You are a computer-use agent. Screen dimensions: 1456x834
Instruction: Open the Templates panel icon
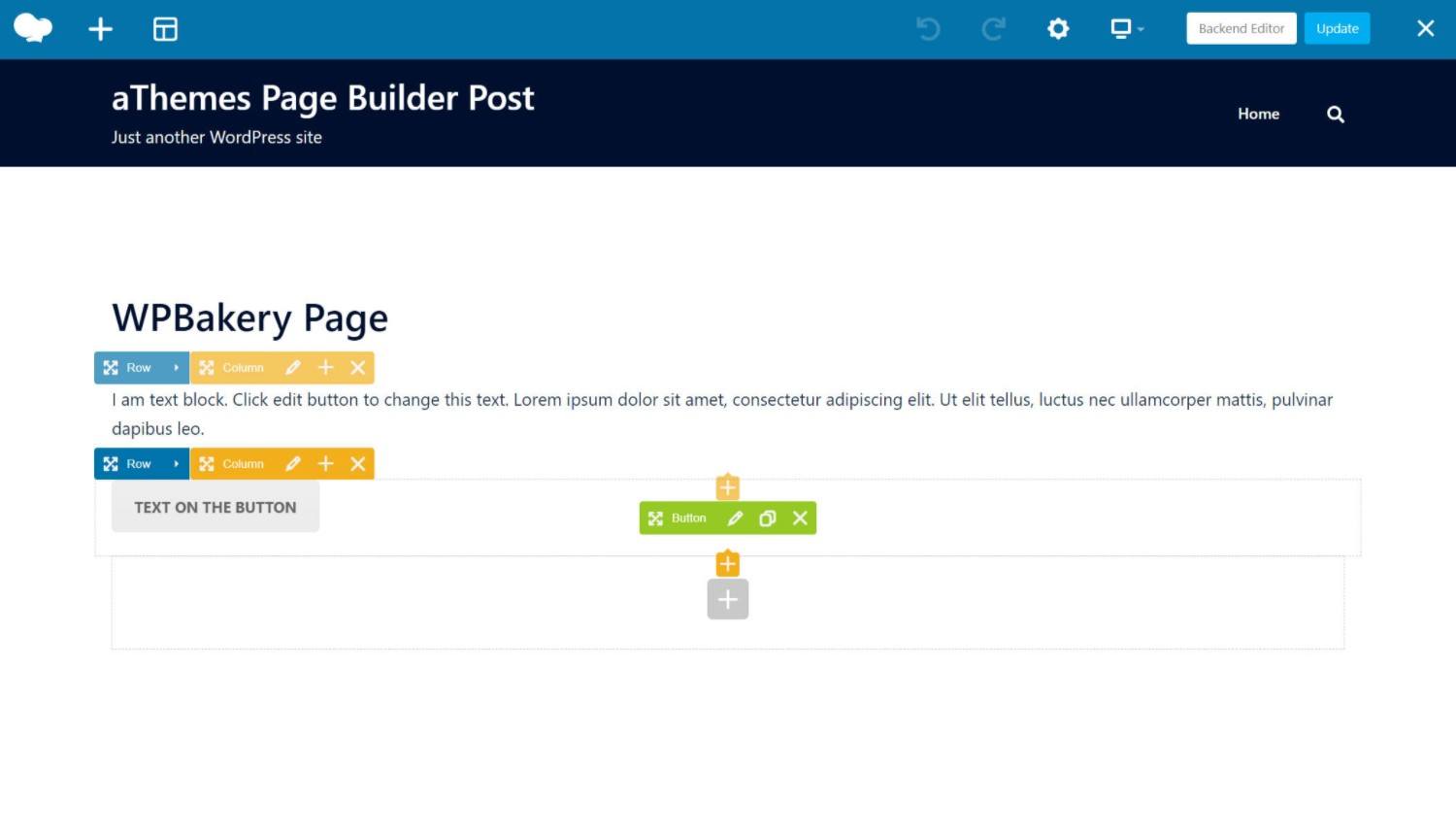(165, 29)
